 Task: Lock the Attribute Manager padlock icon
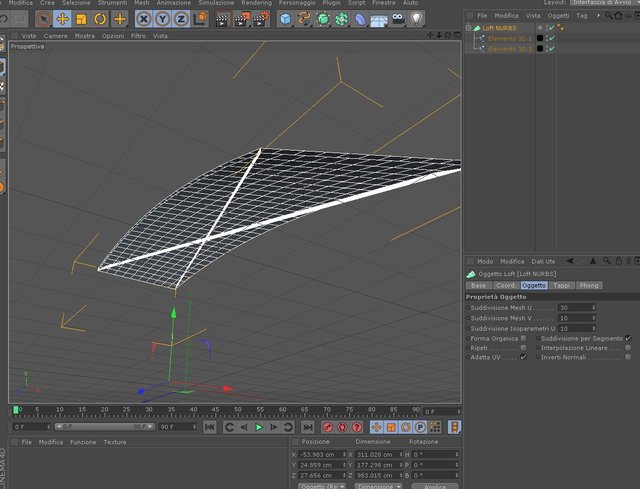(x=619, y=261)
